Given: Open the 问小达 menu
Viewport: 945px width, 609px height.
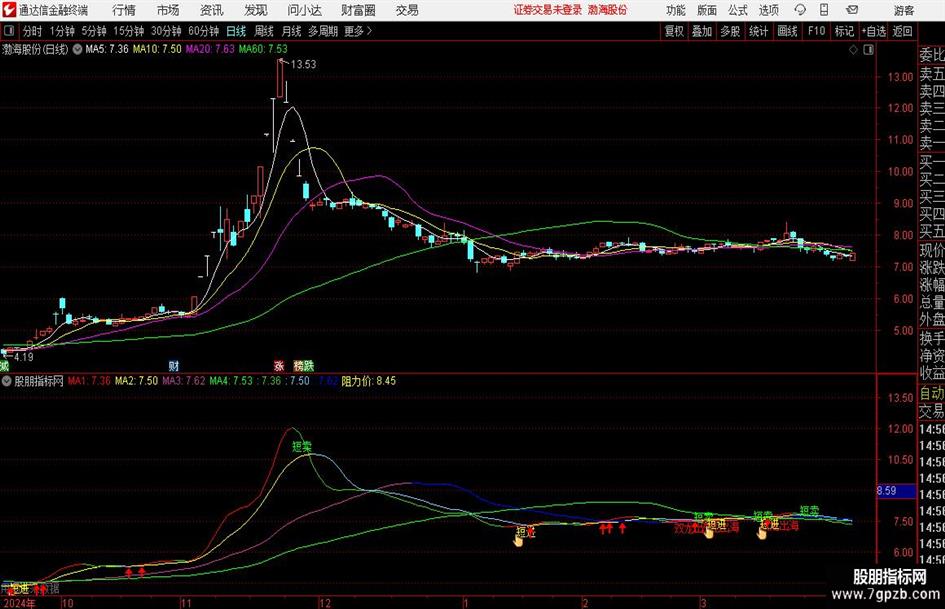Looking at the screenshot, I should [x=304, y=10].
